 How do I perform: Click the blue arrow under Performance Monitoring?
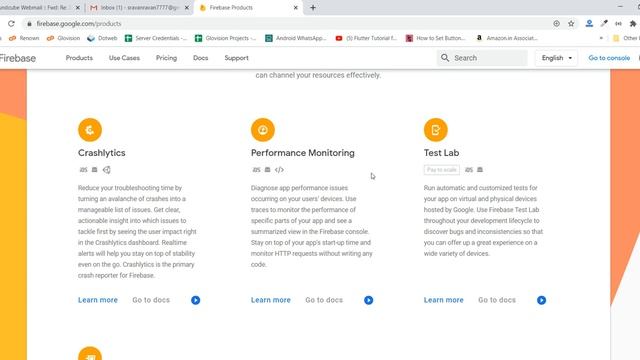coord(369,300)
